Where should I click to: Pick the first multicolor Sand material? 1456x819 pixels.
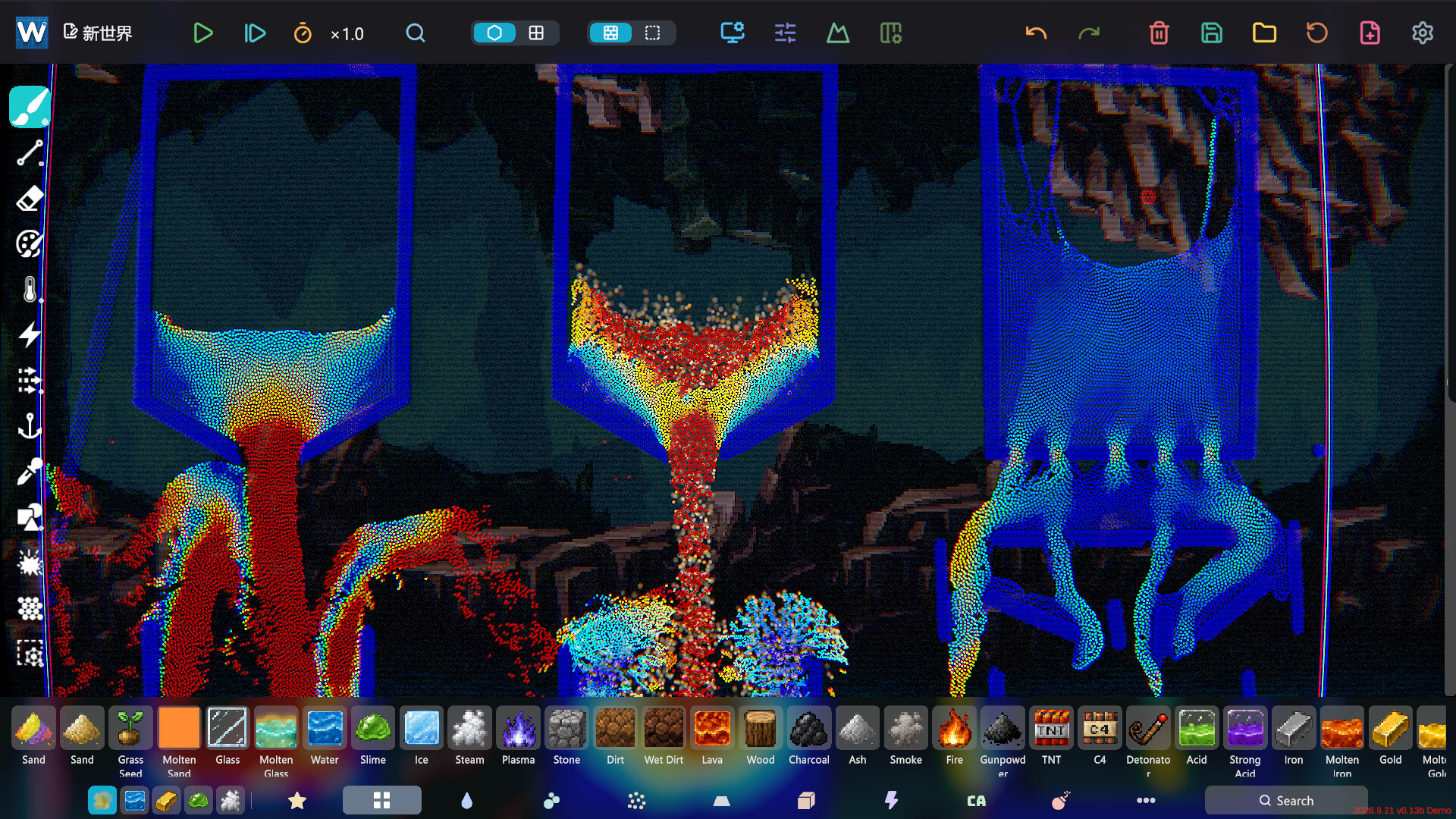tap(33, 729)
